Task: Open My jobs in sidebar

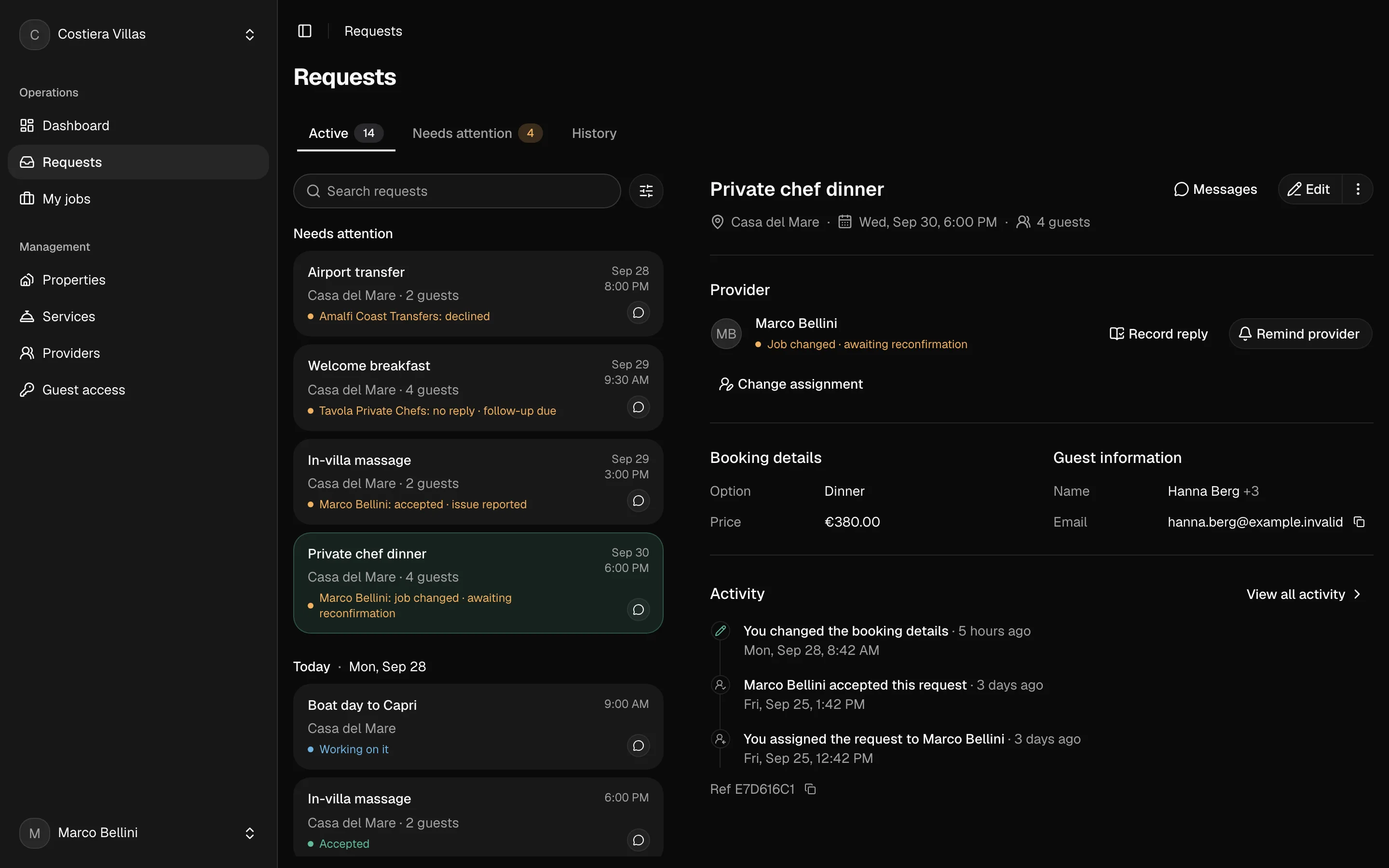Action: pos(138,199)
